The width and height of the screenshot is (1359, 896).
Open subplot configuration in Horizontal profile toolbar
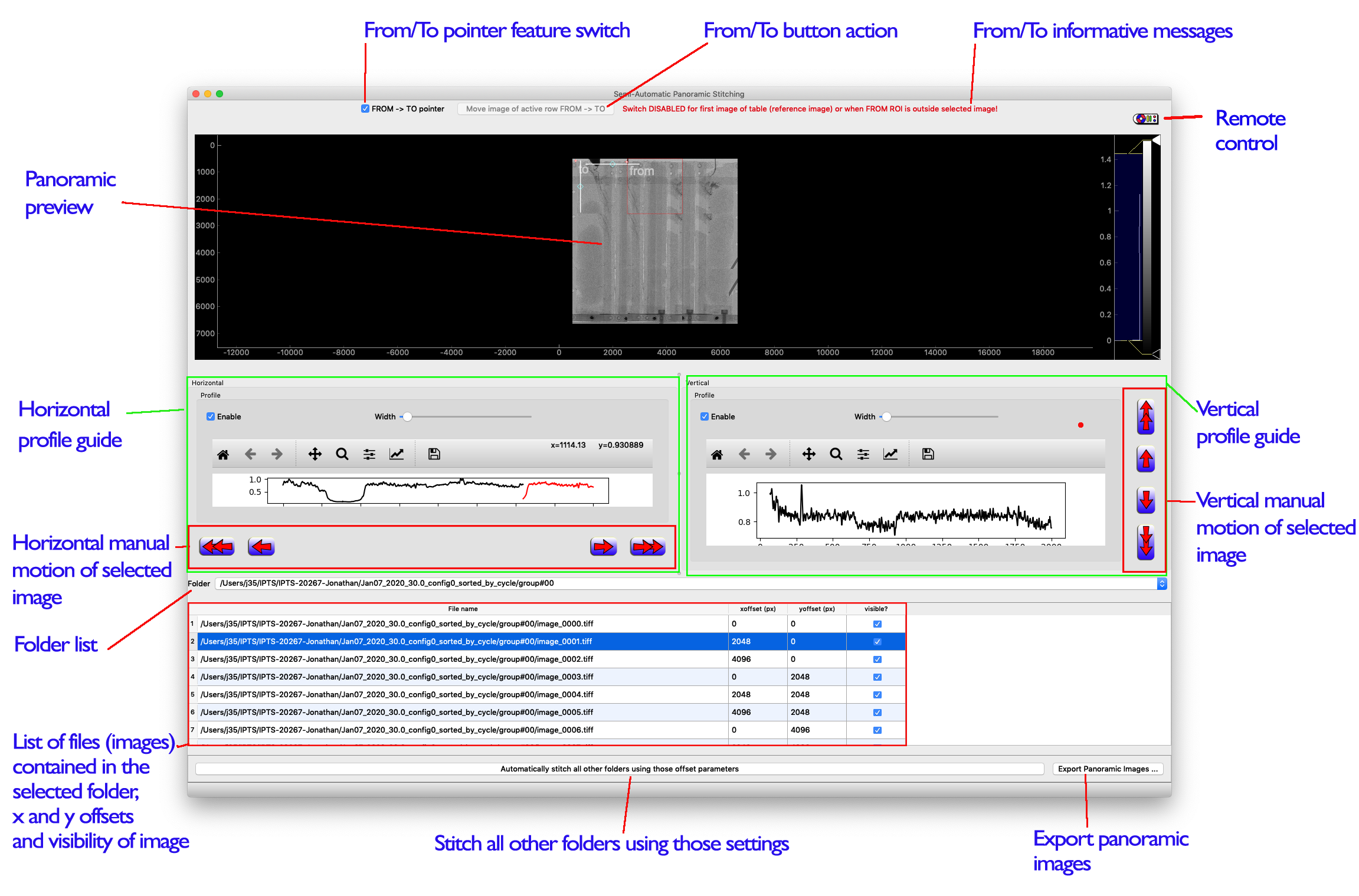pyautogui.click(x=369, y=454)
